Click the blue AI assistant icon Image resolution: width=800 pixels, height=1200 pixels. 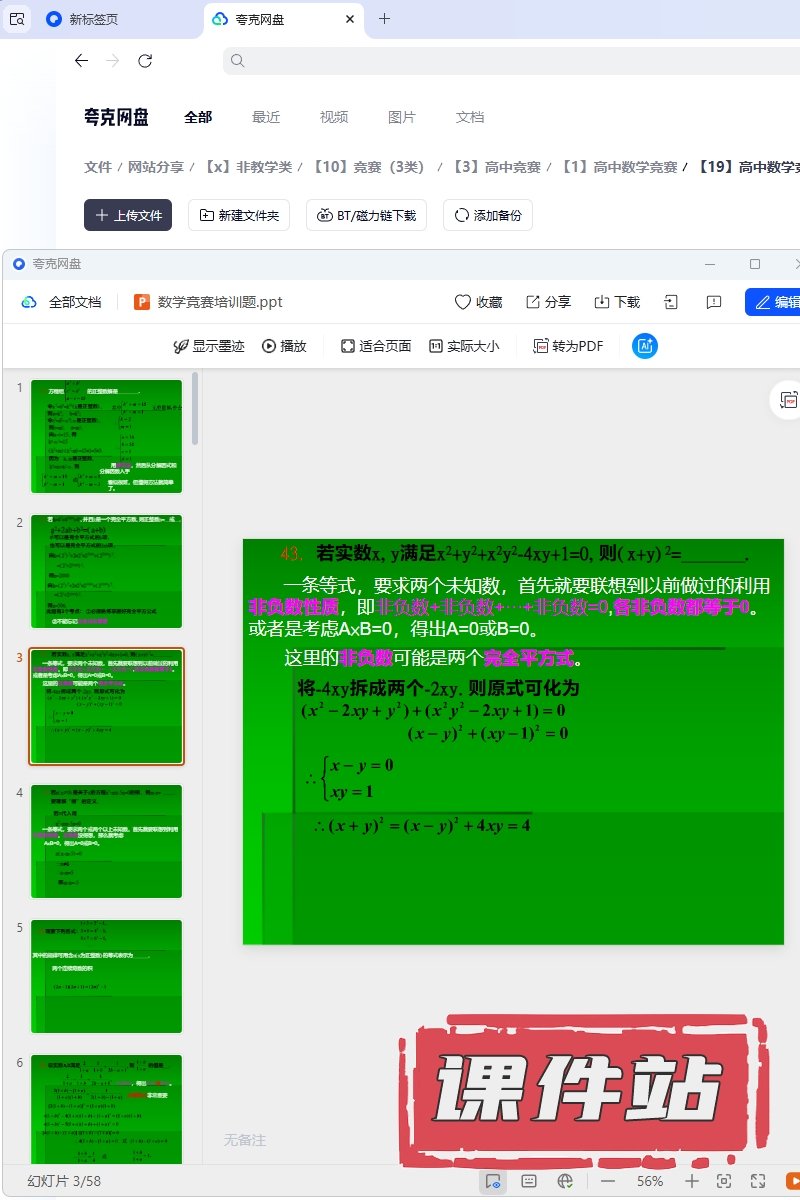(x=645, y=346)
